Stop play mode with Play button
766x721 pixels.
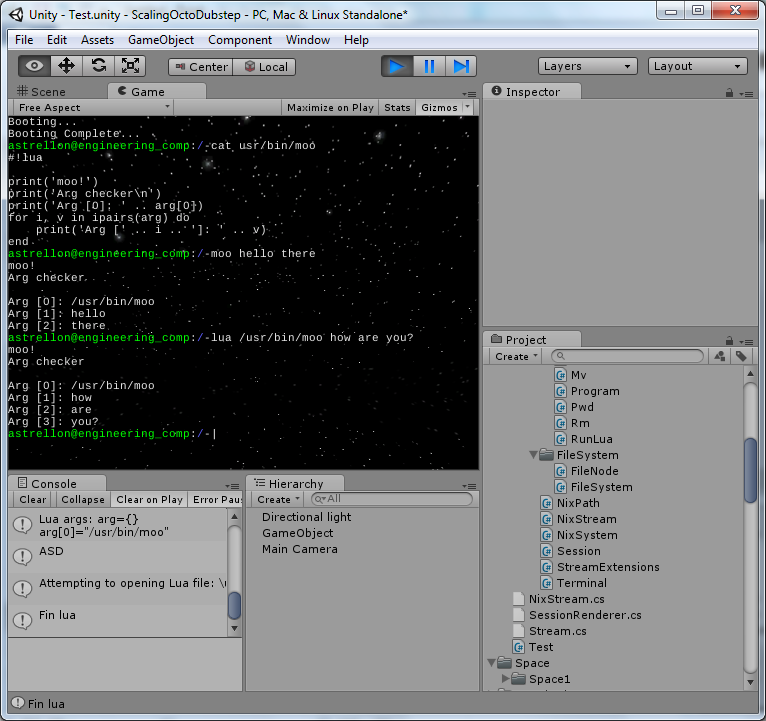(397, 66)
